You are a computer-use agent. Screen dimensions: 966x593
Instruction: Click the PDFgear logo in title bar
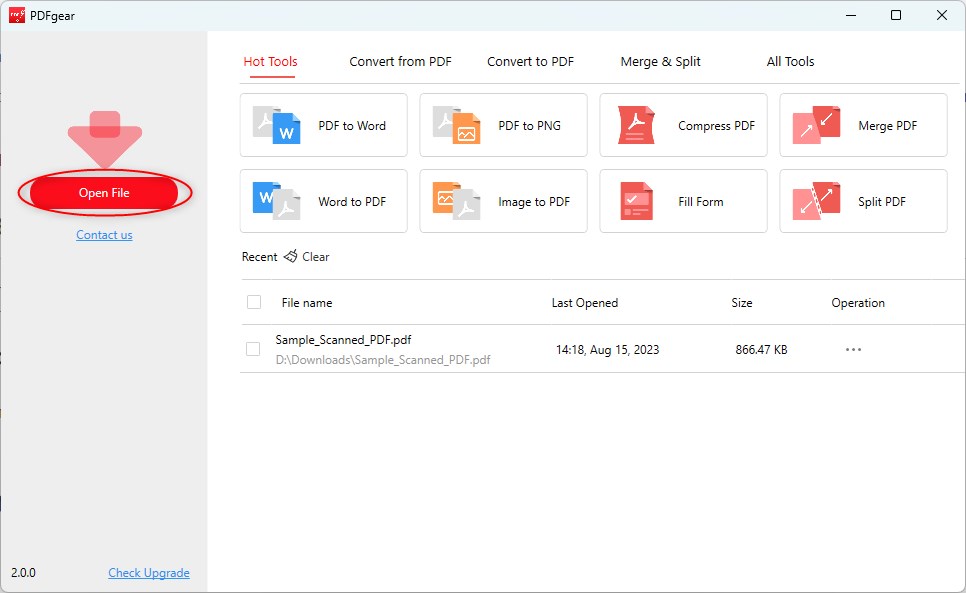[17, 15]
